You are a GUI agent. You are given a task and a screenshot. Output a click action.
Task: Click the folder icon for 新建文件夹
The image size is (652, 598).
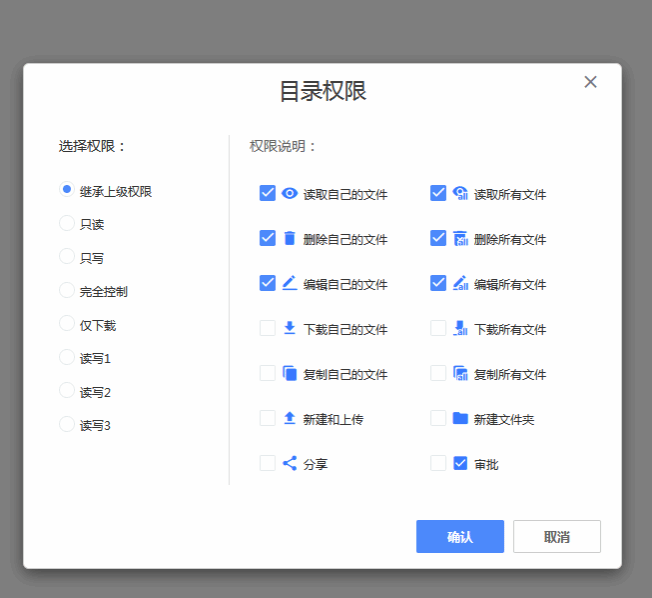460,418
